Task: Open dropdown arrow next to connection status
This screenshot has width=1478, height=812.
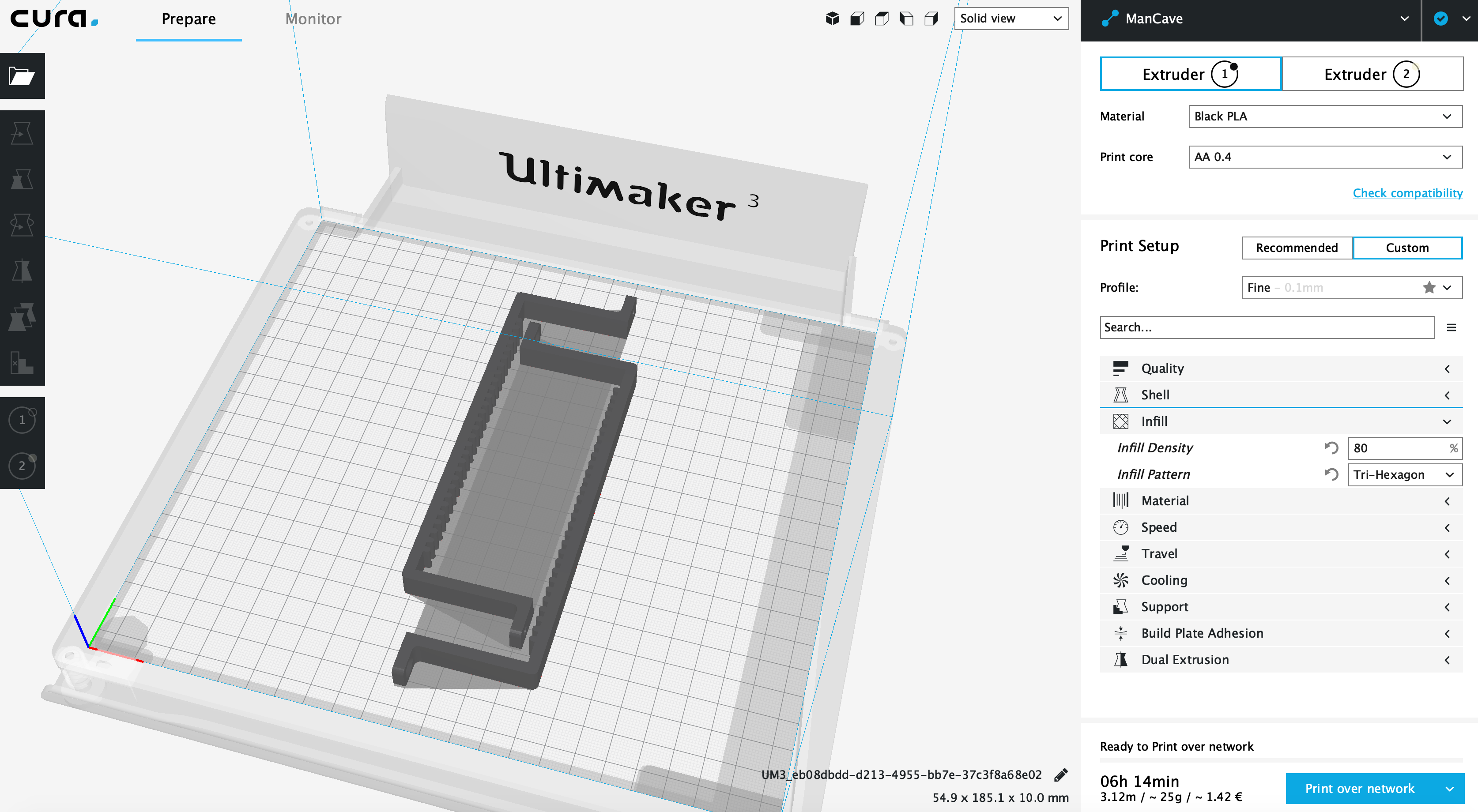Action: point(1467,19)
